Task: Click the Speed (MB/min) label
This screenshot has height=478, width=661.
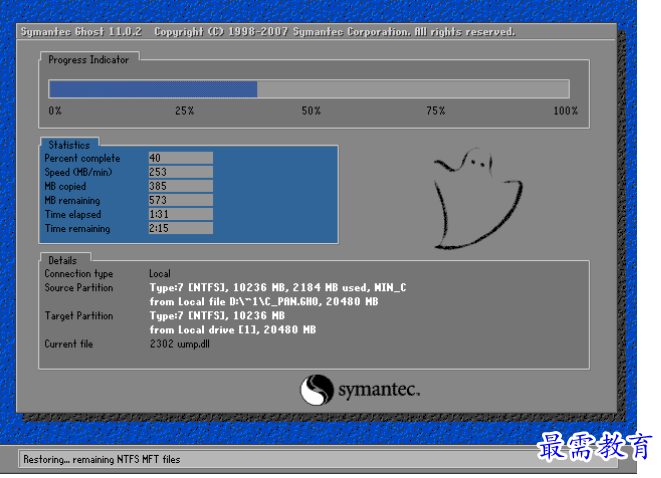Action: click(x=78, y=172)
